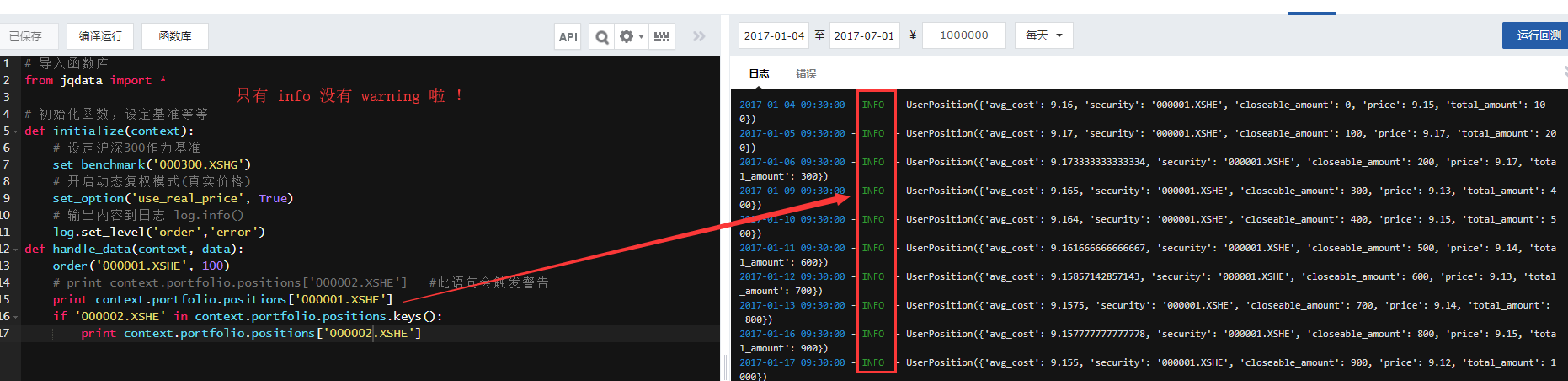Click log timestamp 2017-01-13 09:30:00

point(792,305)
